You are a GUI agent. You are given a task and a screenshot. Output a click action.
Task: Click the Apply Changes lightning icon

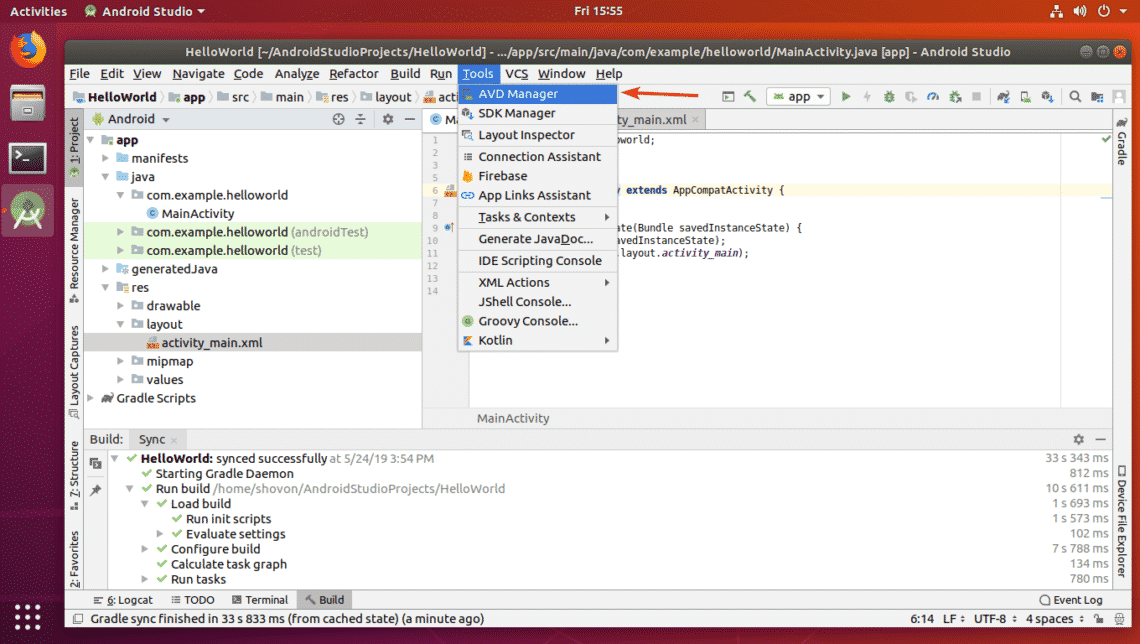point(867,96)
